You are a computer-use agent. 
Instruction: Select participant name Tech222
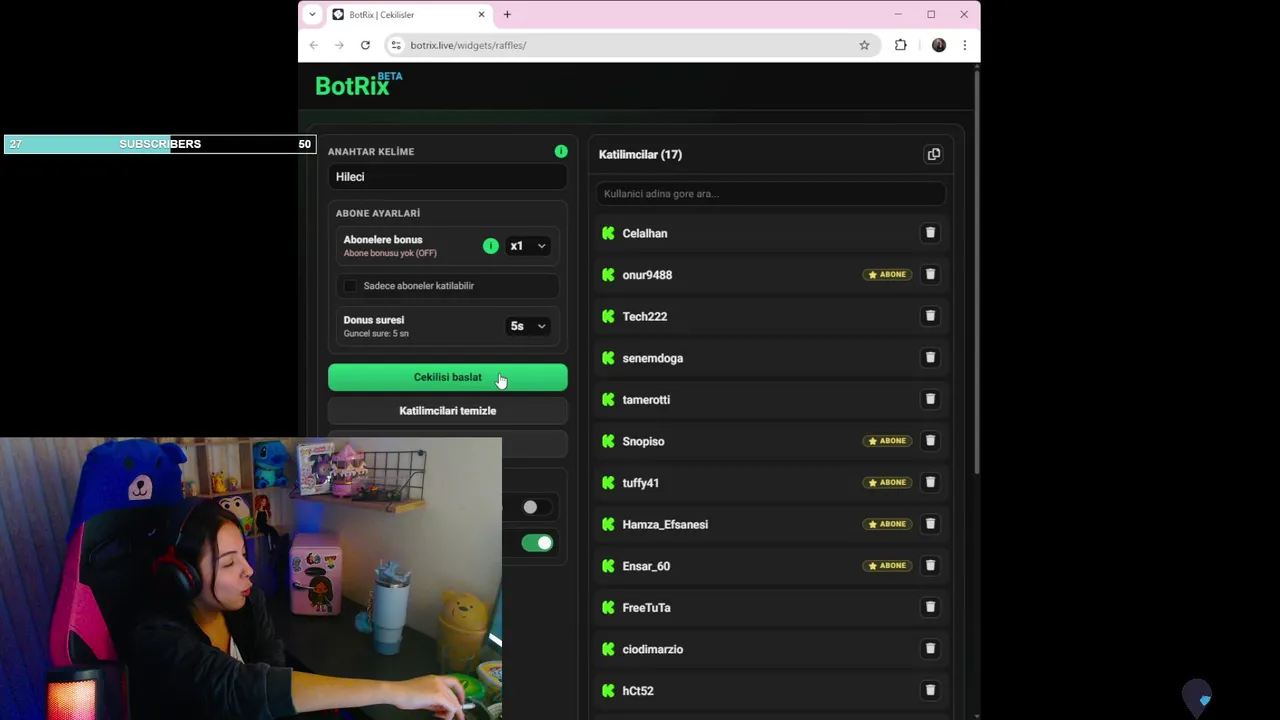(644, 316)
